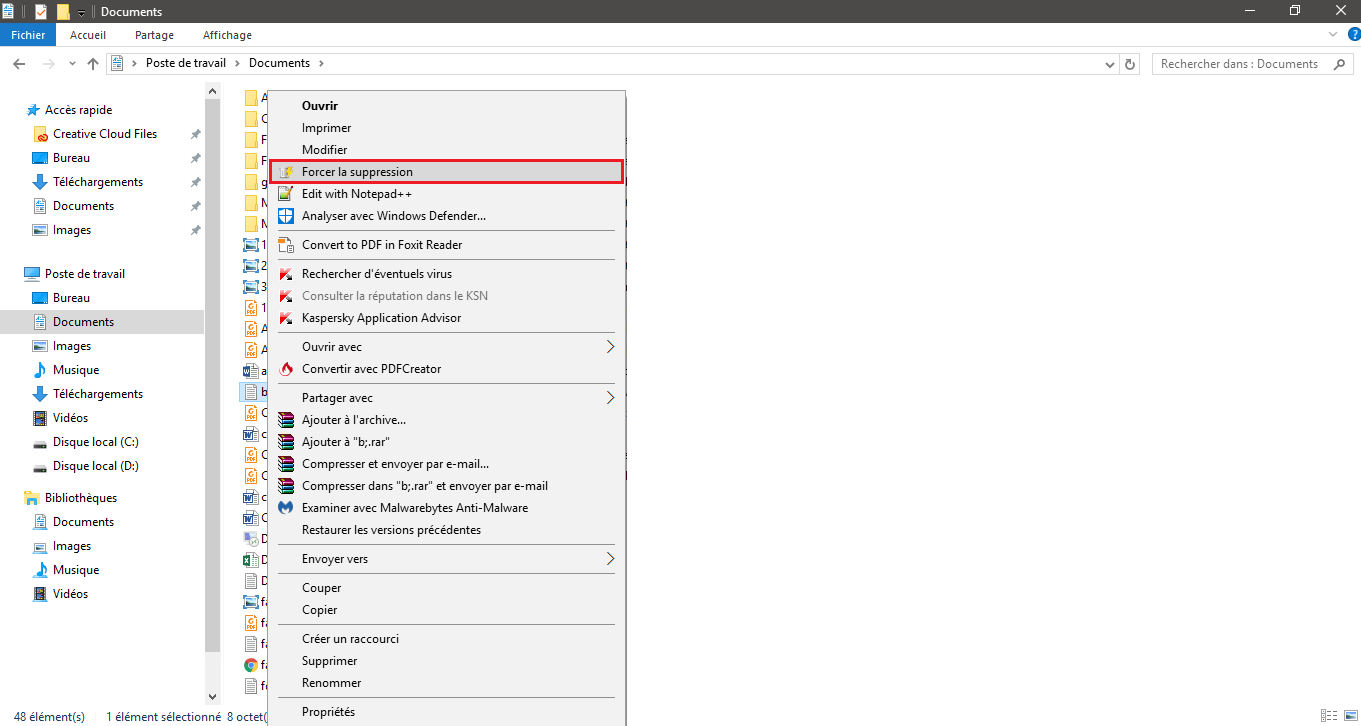The image size is (1361, 726).
Task: Click the Properties checkmark icon in the title bar
Action: coord(41,11)
